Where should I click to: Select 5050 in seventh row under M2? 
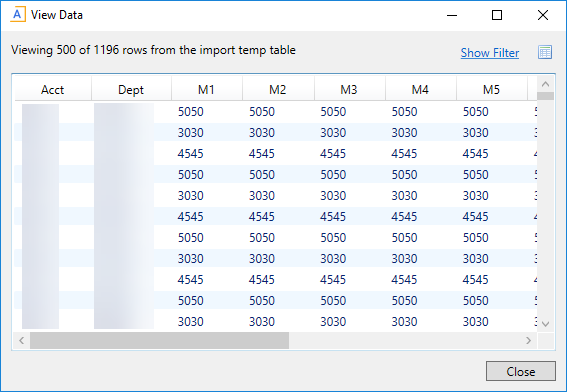(262, 238)
